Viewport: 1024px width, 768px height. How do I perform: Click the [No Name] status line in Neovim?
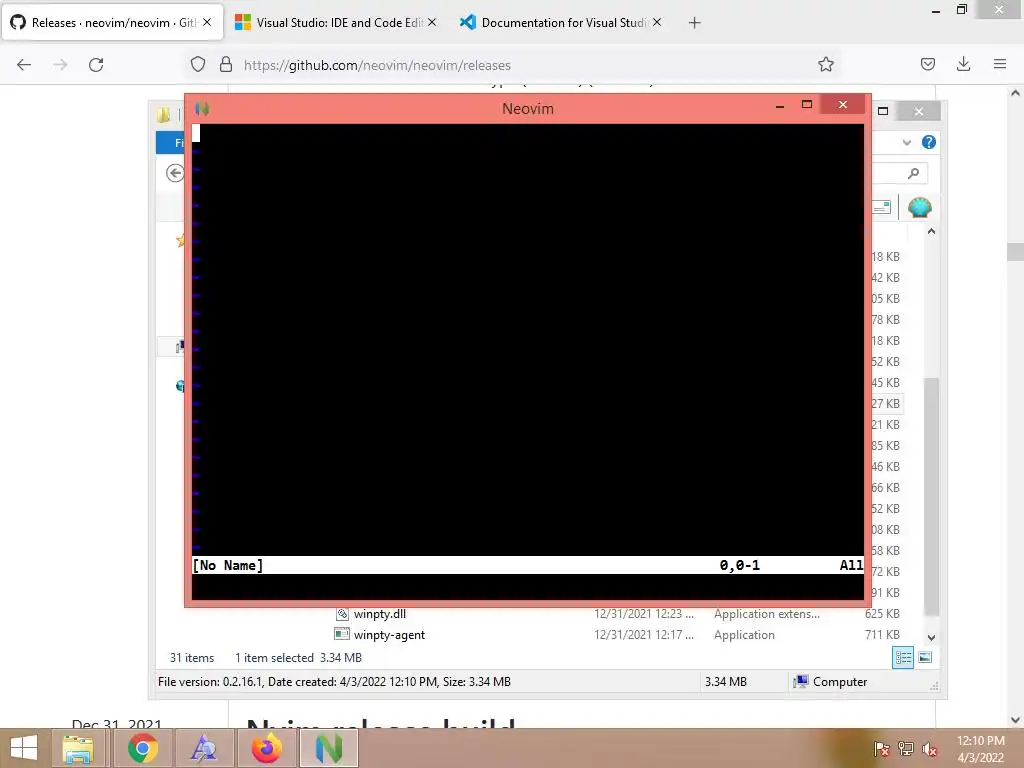(x=227, y=566)
